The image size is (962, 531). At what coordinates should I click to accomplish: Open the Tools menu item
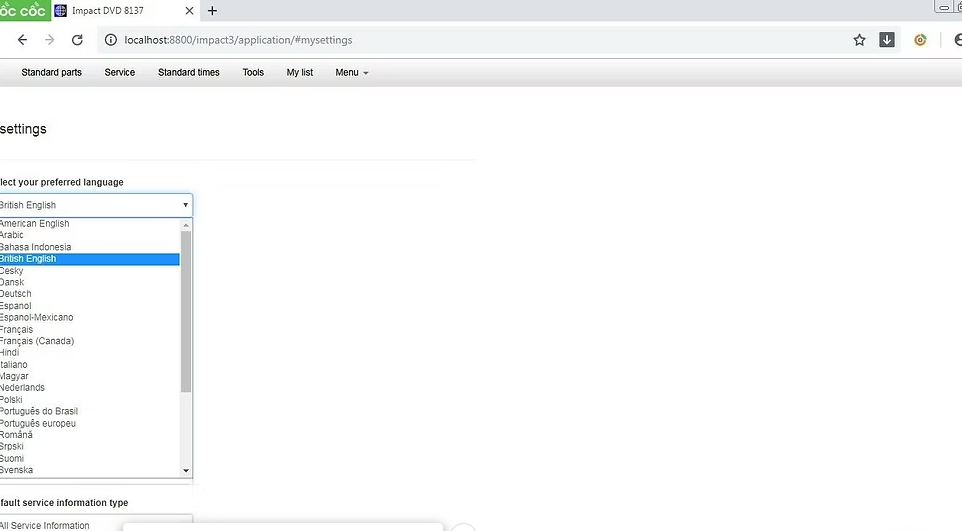[253, 73]
